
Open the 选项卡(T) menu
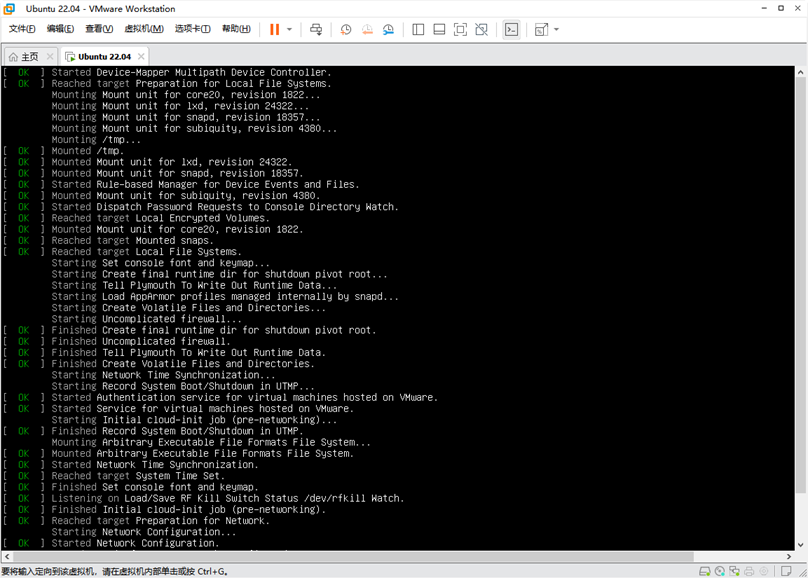(192, 29)
